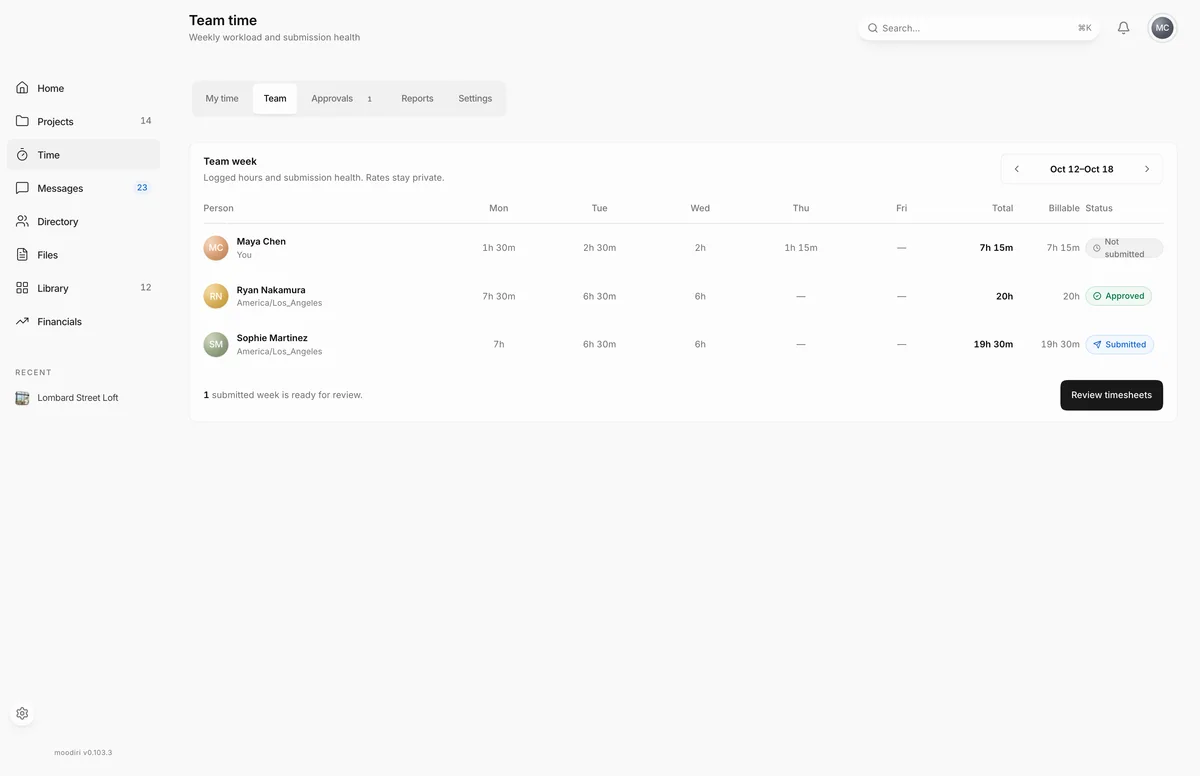Click the Approvals tab count badge
This screenshot has height=776, width=1200.
[x=369, y=99]
